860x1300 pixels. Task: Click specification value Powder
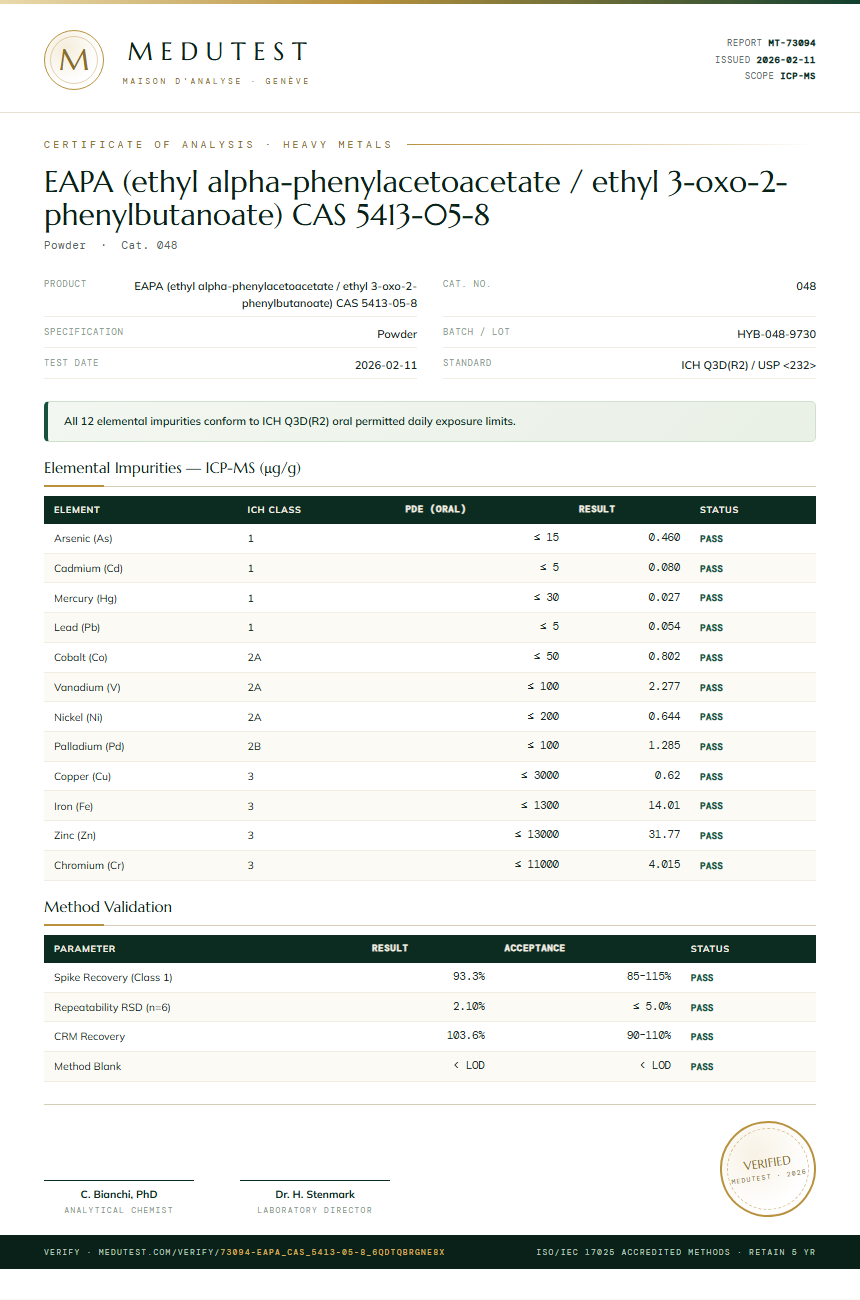(397, 335)
